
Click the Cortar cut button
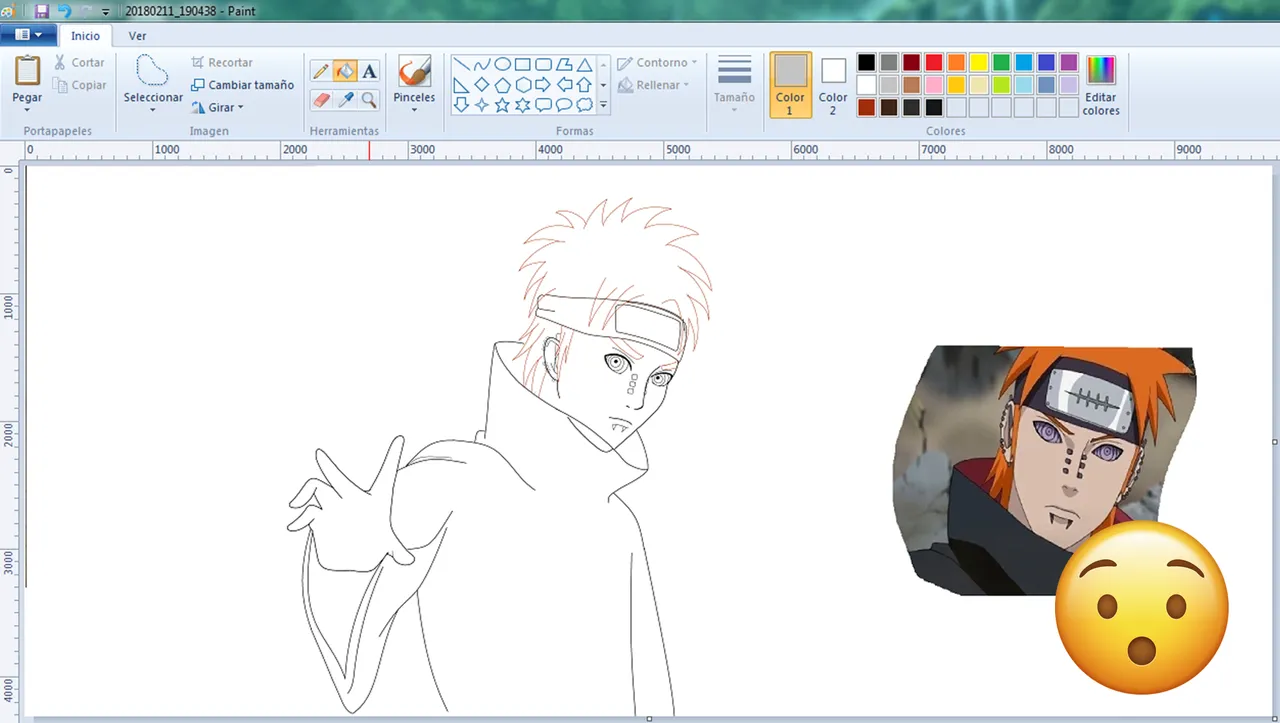(x=79, y=62)
